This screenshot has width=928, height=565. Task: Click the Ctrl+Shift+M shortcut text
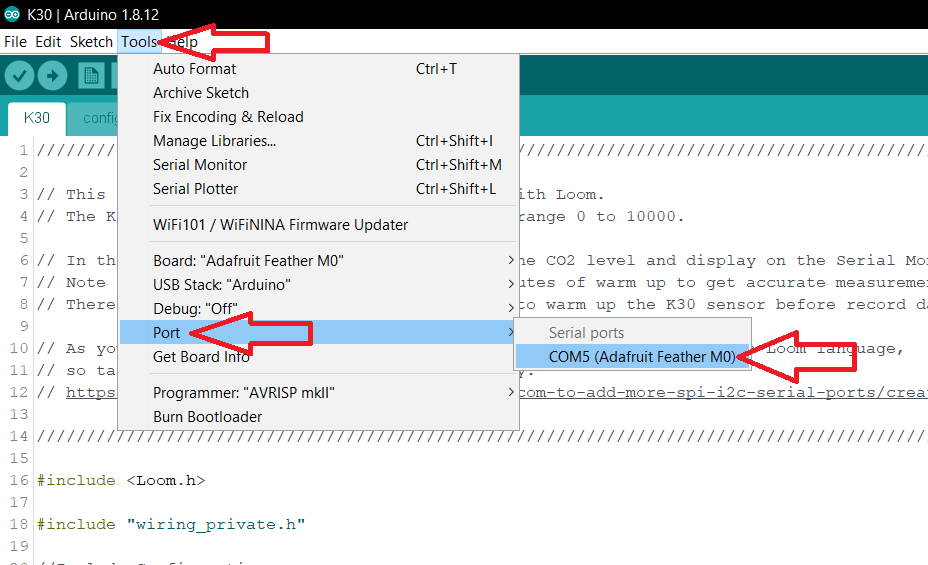459,164
